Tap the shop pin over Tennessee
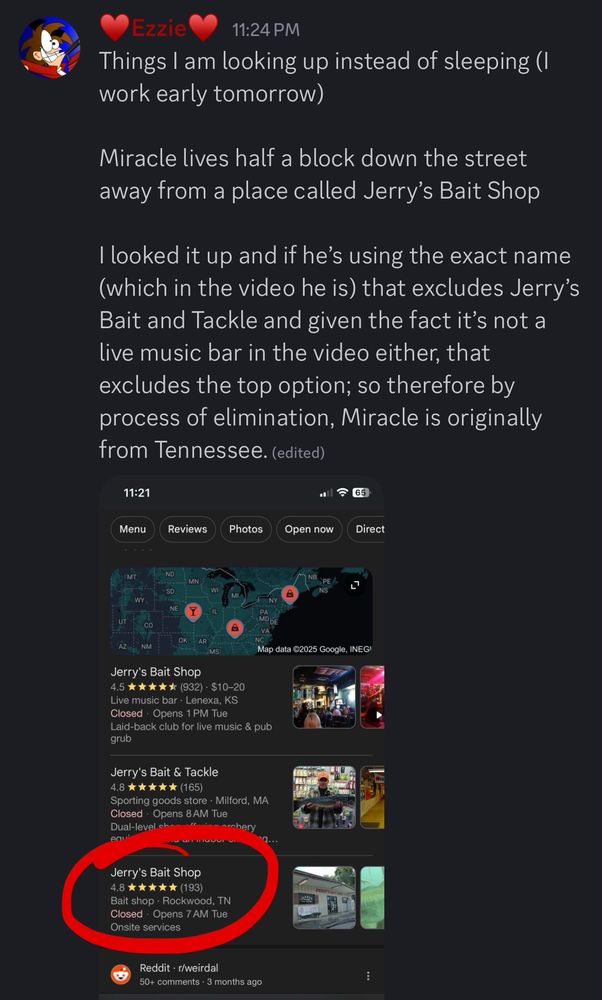The image size is (602, 1000). pyautogui.click(x=235, y=628)
